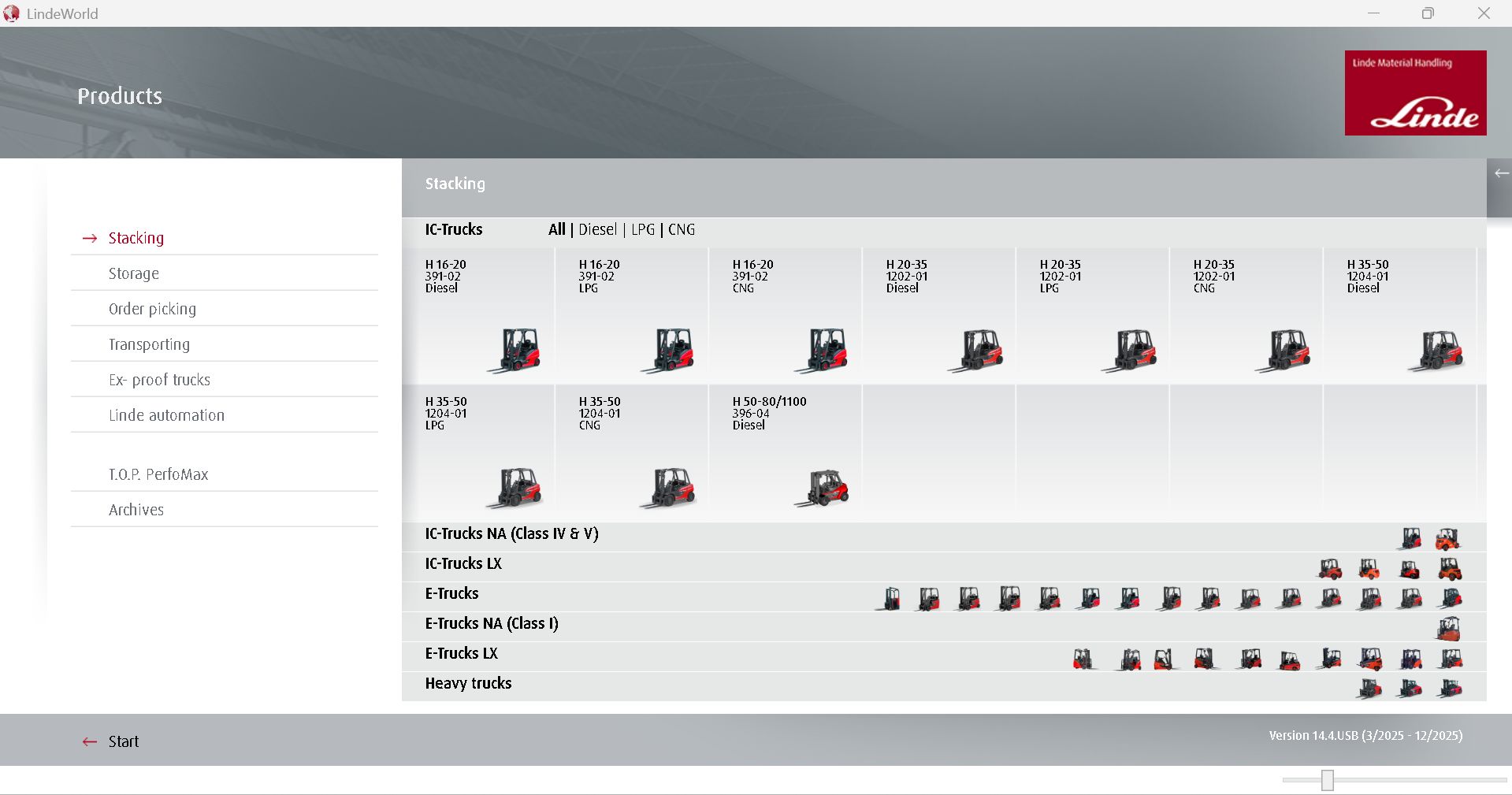Image resolution: width=1512 pixels, height=795 pixels.
Task: Click first forklift icon in IC-Trucks LX row
Action: pyautogui.click(x=1330, y=569)
